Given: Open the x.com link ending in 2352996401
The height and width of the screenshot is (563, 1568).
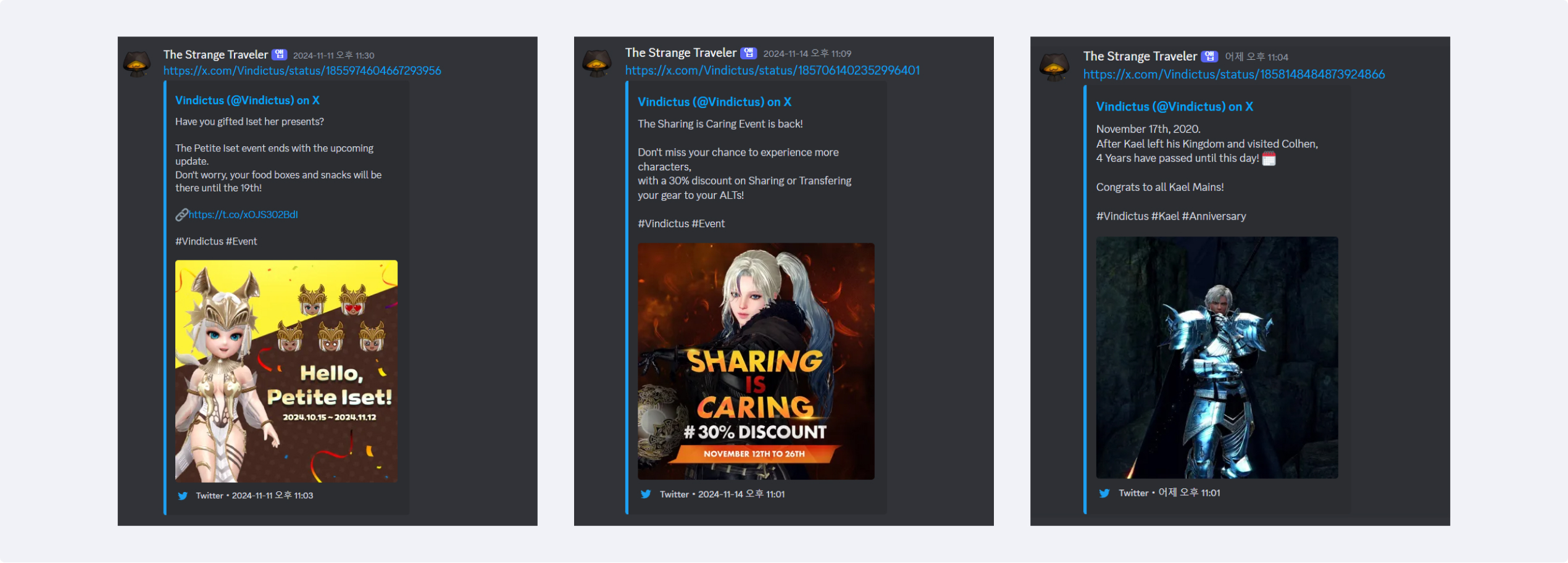Looking at the screenshot, I should (772, 70).
